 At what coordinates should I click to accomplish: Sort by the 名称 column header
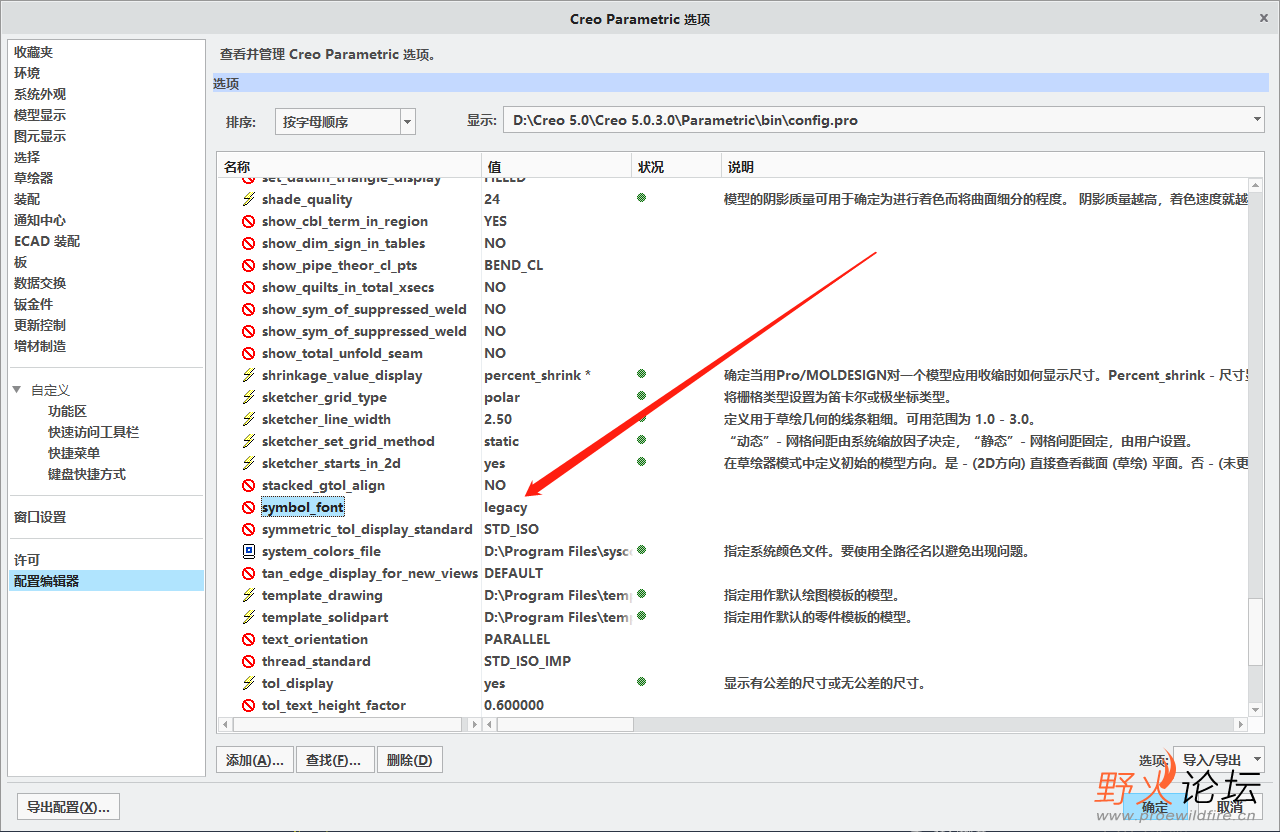349,166
